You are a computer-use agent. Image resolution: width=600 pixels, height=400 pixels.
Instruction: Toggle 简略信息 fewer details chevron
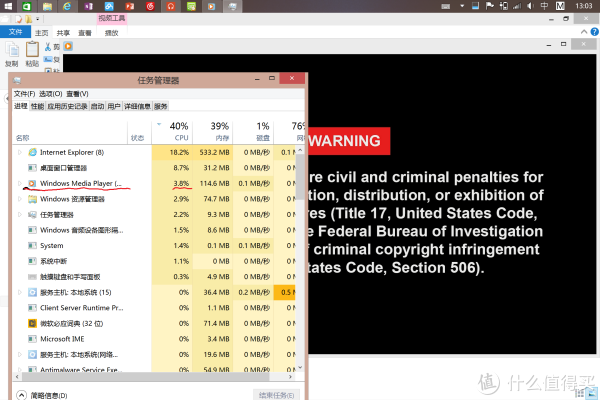click(x=21, y=395)
